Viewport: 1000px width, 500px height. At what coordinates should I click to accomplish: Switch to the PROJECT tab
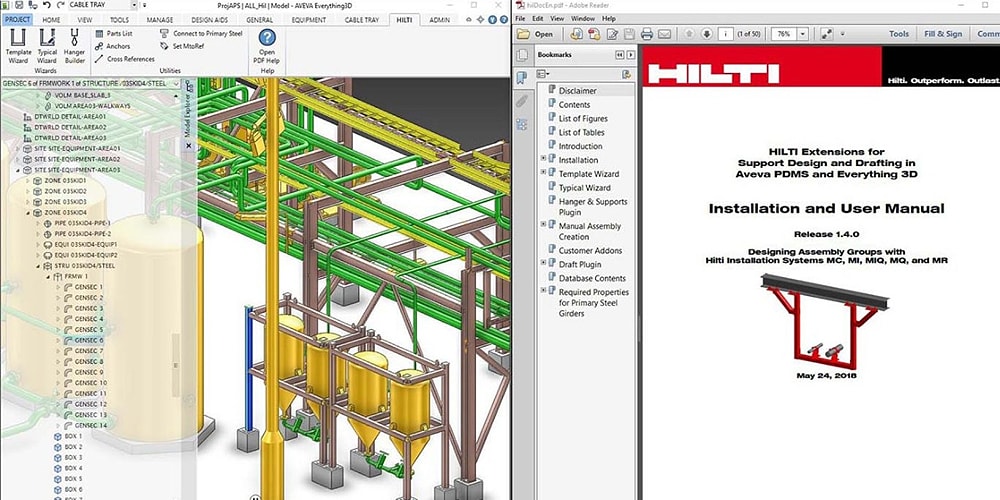pyautogui.click(x=17, y=20)
